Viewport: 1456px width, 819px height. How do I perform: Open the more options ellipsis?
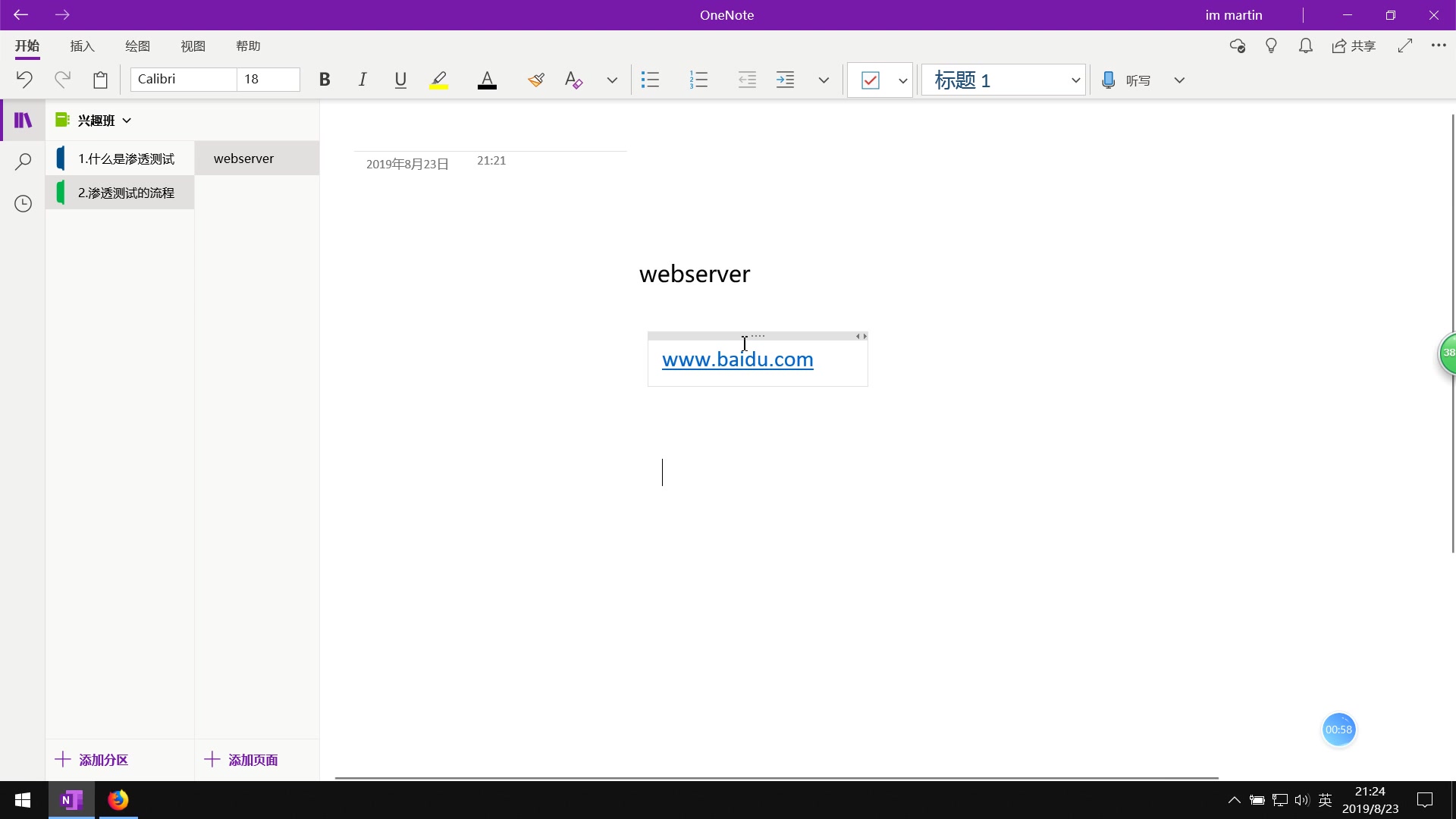[x=1439, y=45]
